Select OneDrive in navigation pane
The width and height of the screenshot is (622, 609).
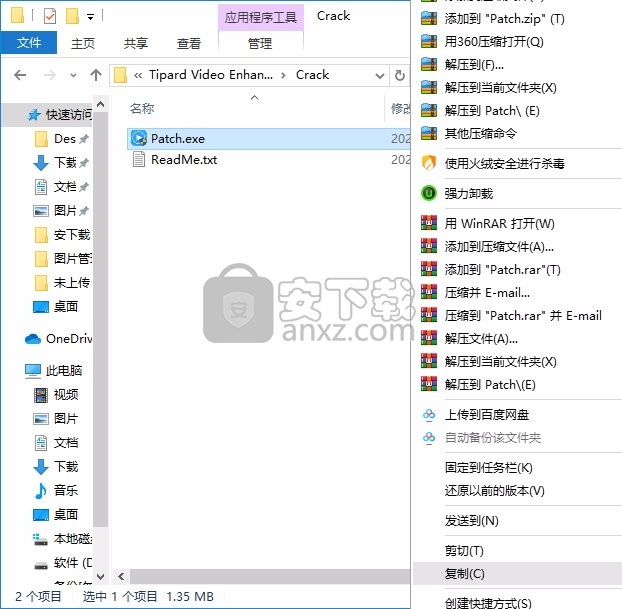[58, 339]
